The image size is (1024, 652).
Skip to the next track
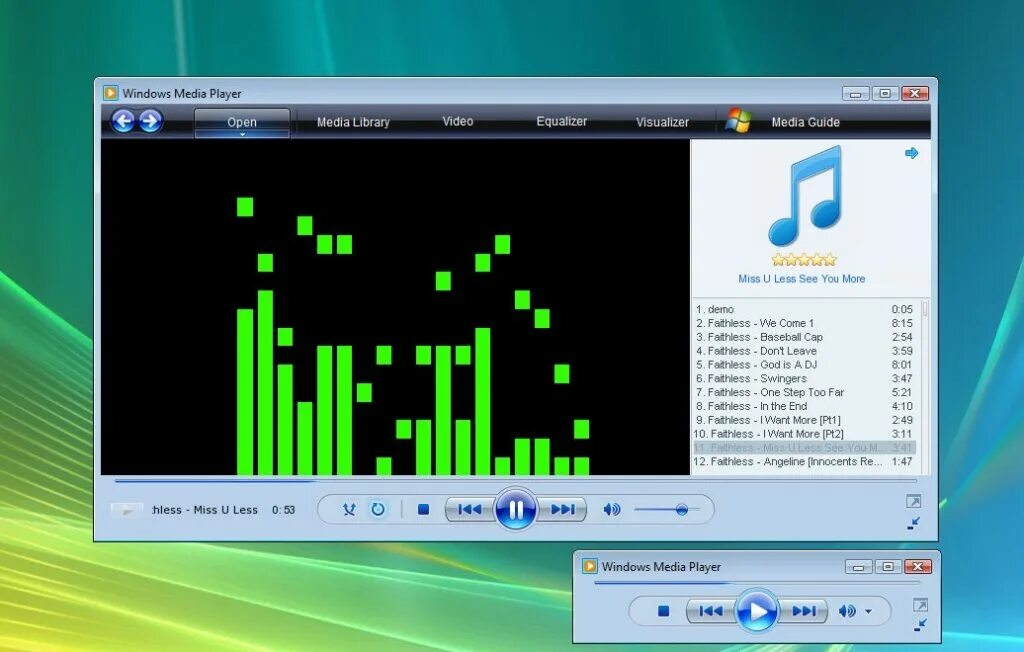point(564,509)
